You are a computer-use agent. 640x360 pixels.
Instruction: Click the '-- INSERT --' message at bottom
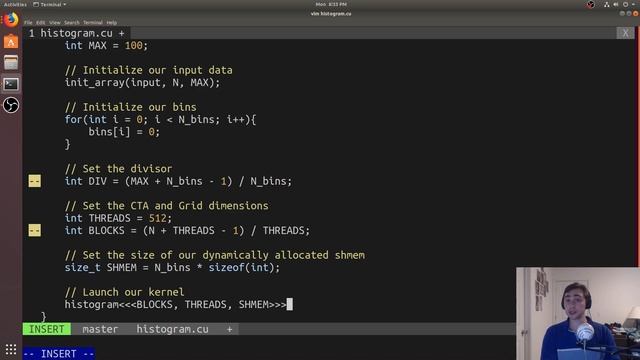pyautogui.click(x=59, y=353)
